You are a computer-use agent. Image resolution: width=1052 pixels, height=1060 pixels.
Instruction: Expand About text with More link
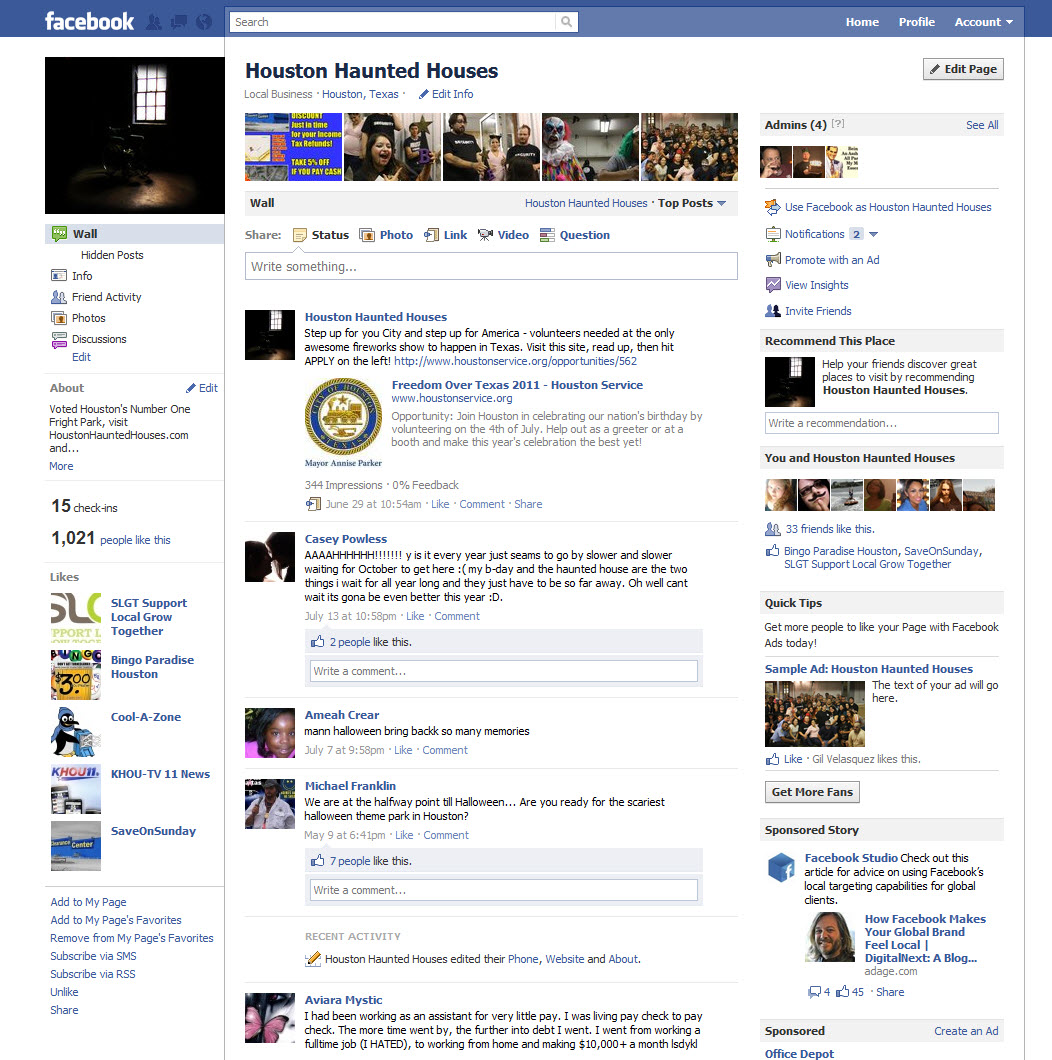click(61, 466)
